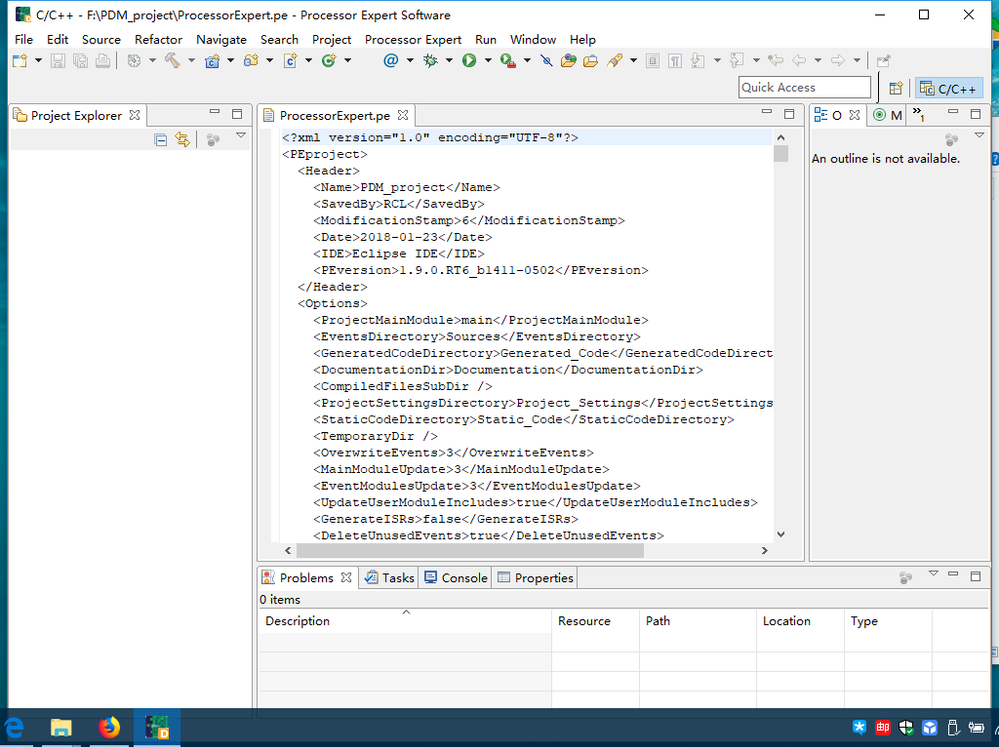Open the Window menu

[533, 40]
